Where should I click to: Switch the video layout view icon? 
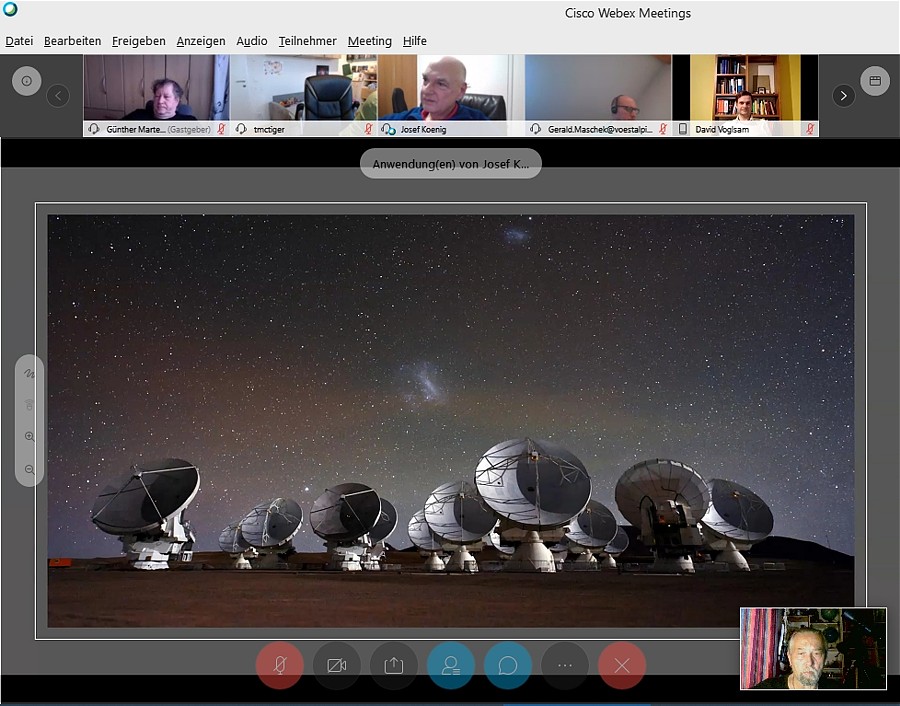click(x=874, y=81)
